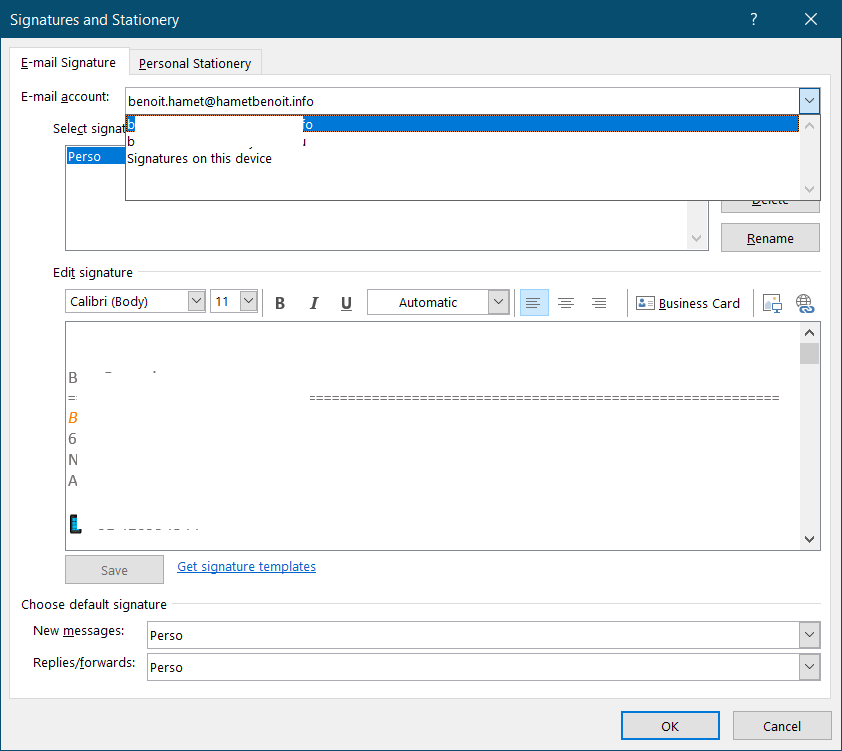Click the Rename signature button
Viewport: 842px width, 751px height.
(770, 238)
